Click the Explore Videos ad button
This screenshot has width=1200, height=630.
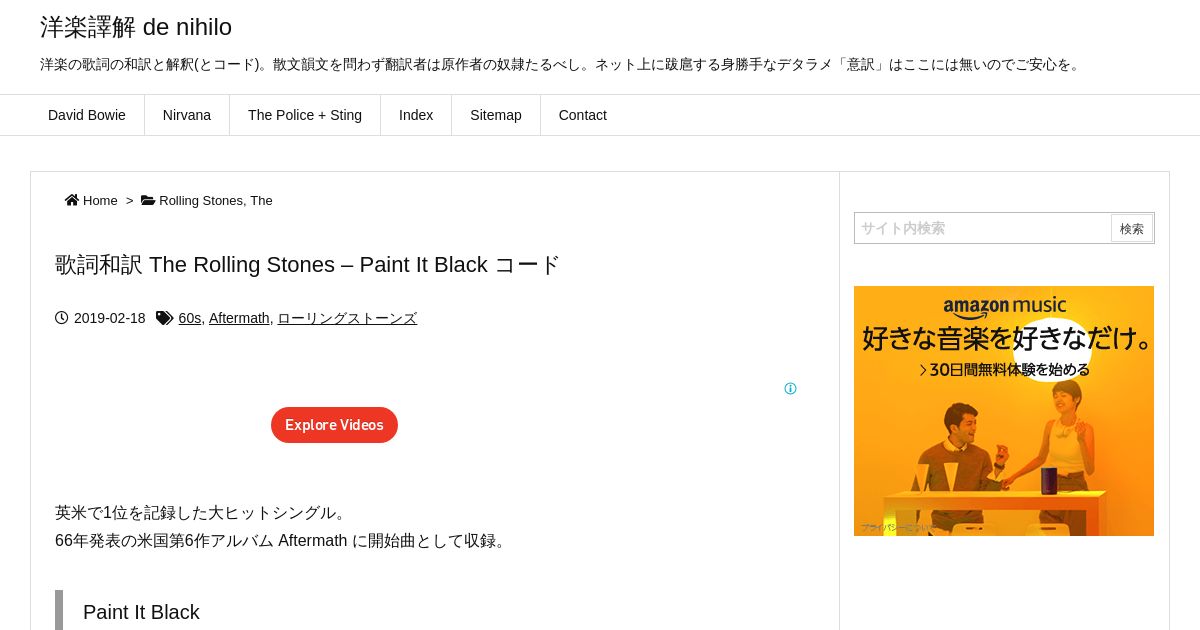(x=334, y=425)
